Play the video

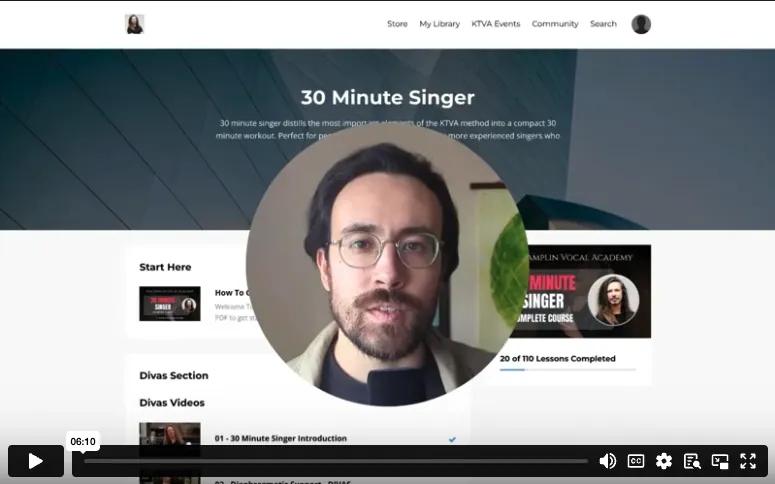click(x=36, y=461)
